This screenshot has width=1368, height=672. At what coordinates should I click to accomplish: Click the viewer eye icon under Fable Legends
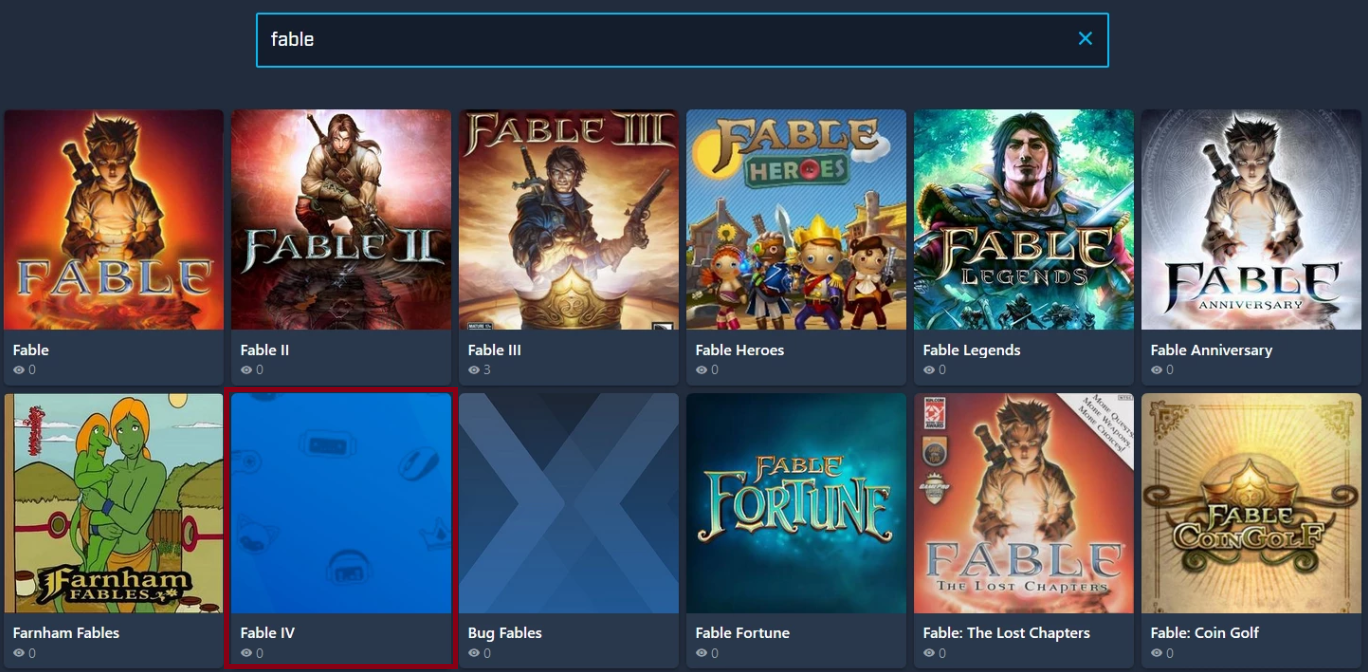coord(929,370)
